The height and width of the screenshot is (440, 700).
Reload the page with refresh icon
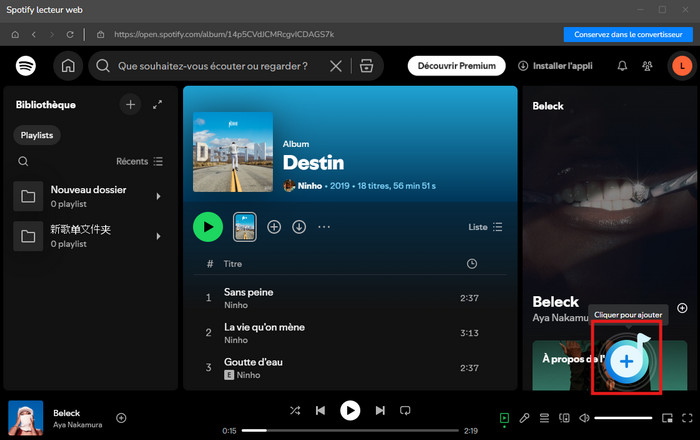(70, 34)
